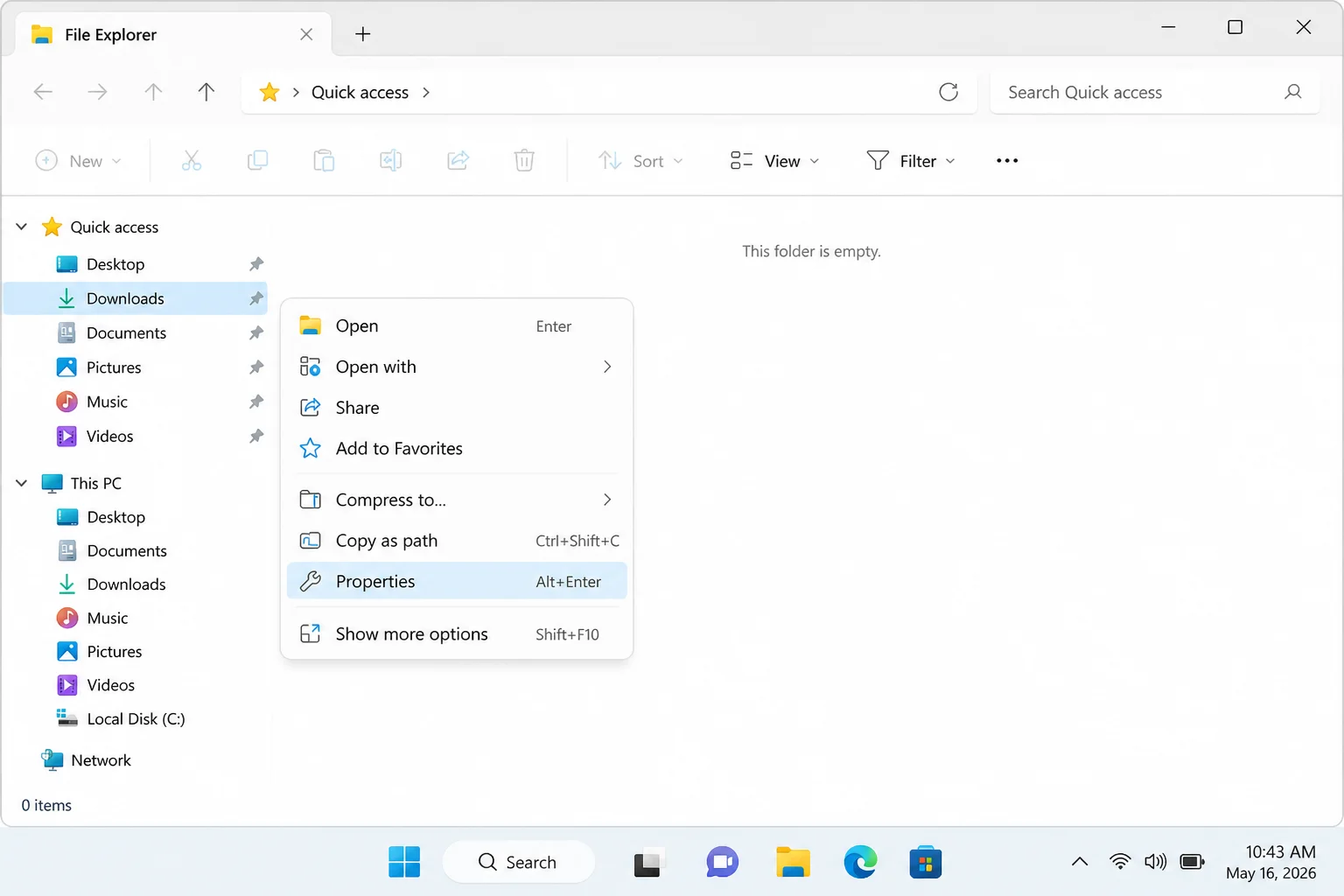This screenshot has height=896, width=1344.
Task: Select Music under Quick access
Action: click(136, 402)
